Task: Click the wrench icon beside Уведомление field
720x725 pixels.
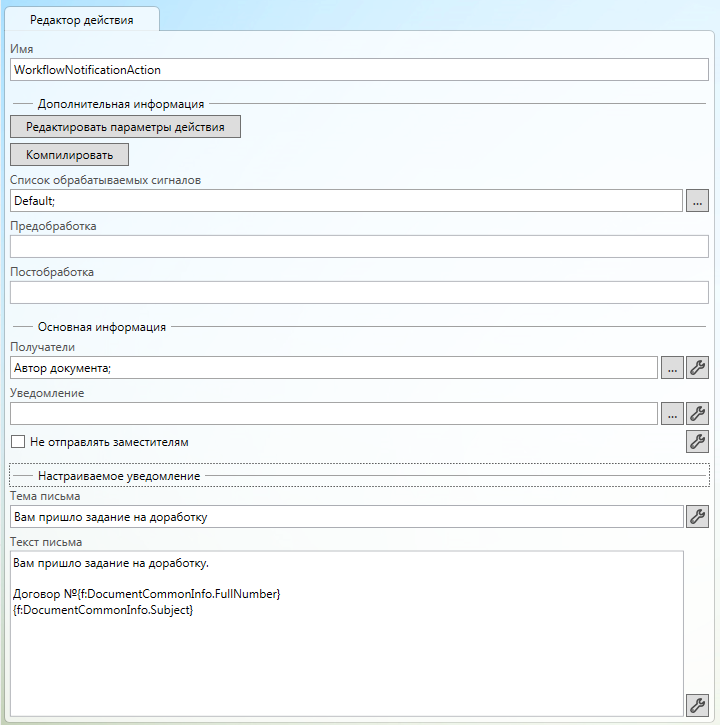Action: [x=697, y=413]
